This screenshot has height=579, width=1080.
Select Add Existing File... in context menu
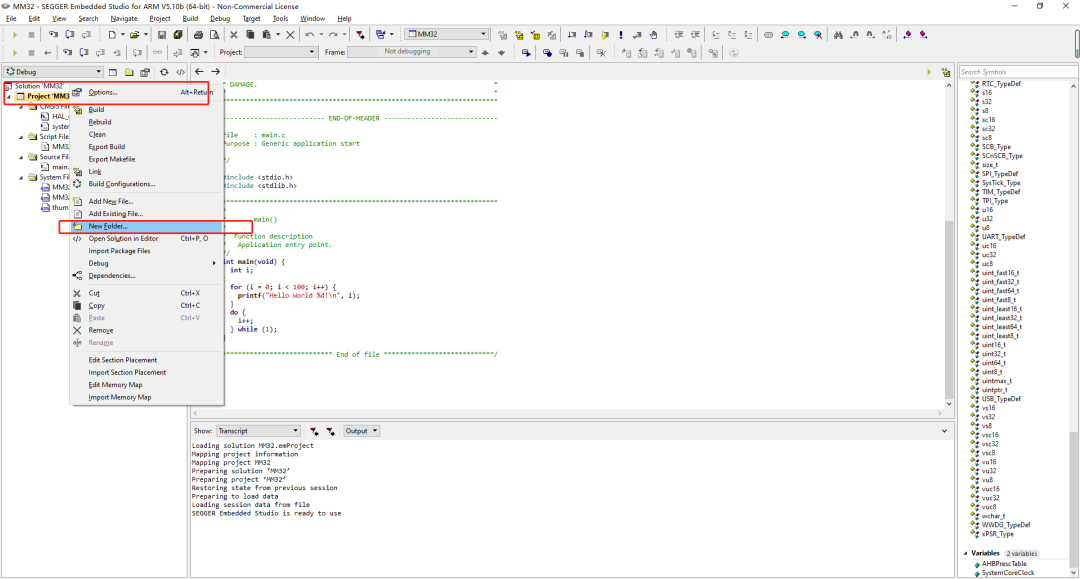pos(147,214)
